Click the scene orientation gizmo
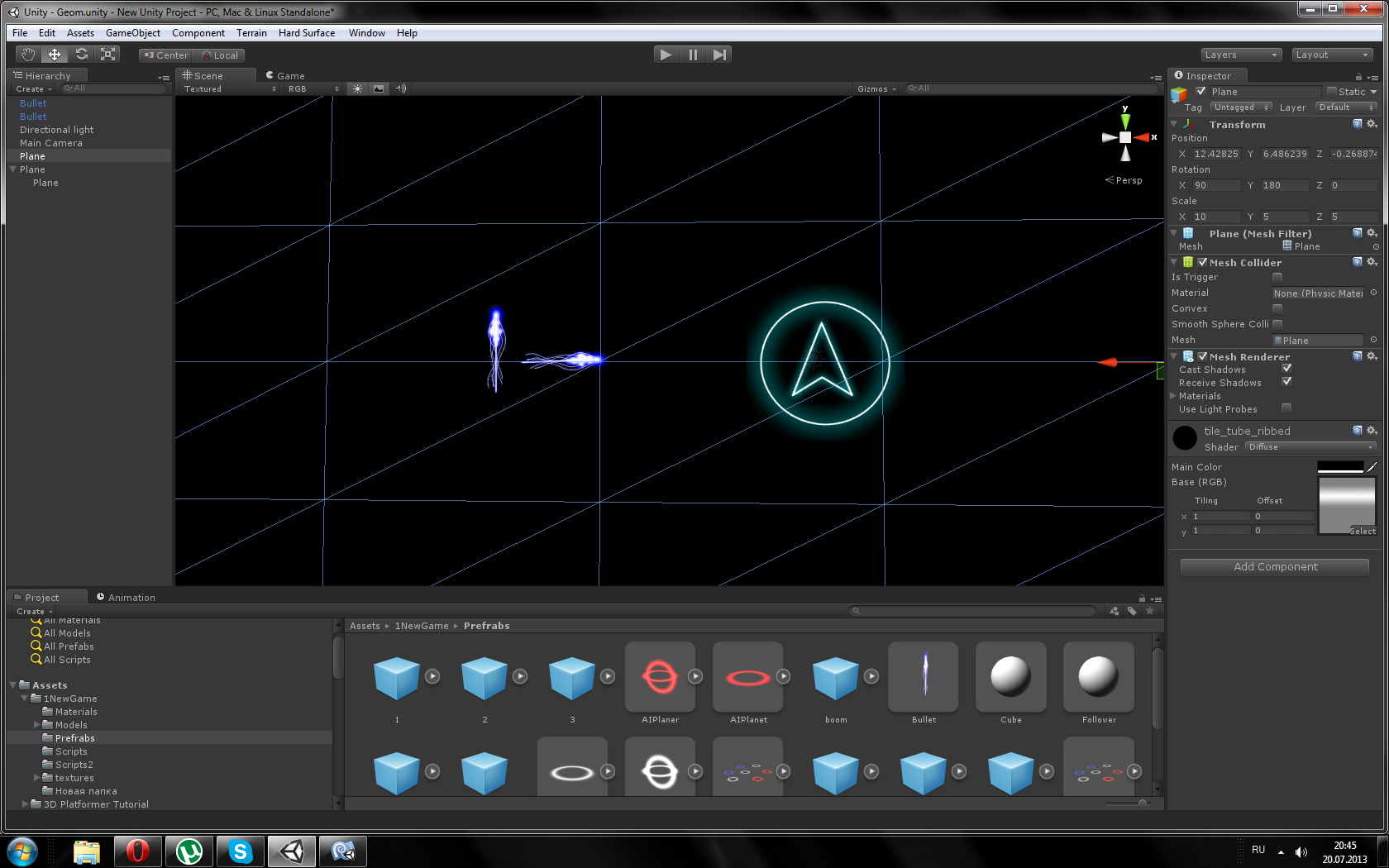Screen dimensions: 1389x868 tap(1126, 137)
